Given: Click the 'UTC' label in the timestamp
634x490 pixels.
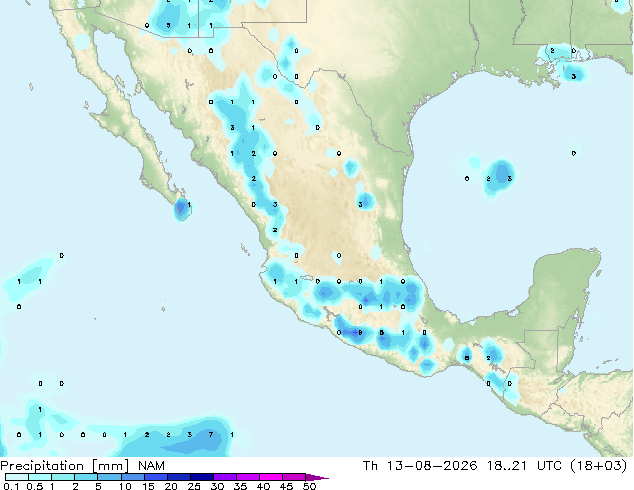Looking at the screenshot, I should (x=549, y=466).
